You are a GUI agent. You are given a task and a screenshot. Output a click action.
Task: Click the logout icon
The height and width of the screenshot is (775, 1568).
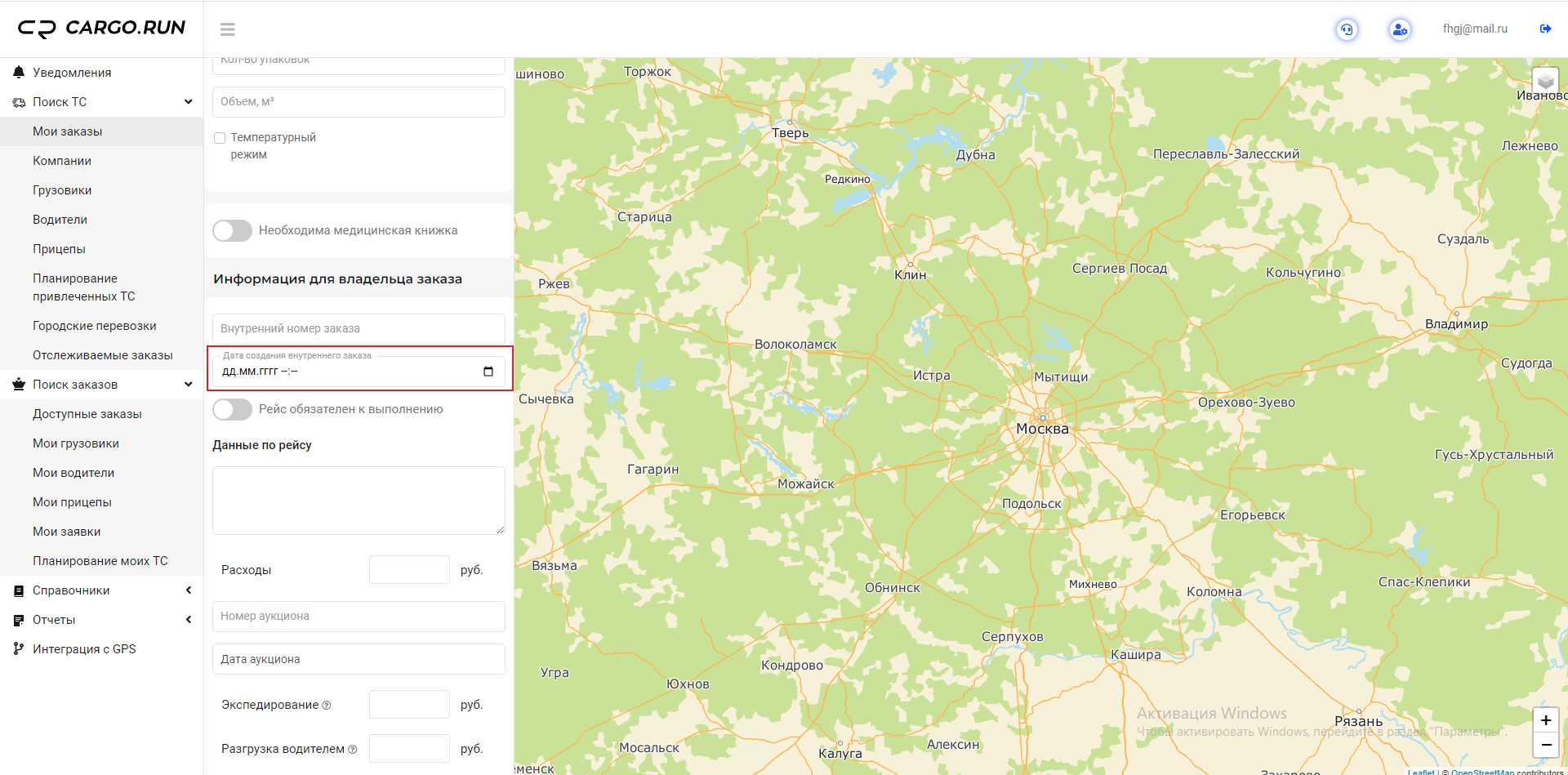[x=1545, y=29]
